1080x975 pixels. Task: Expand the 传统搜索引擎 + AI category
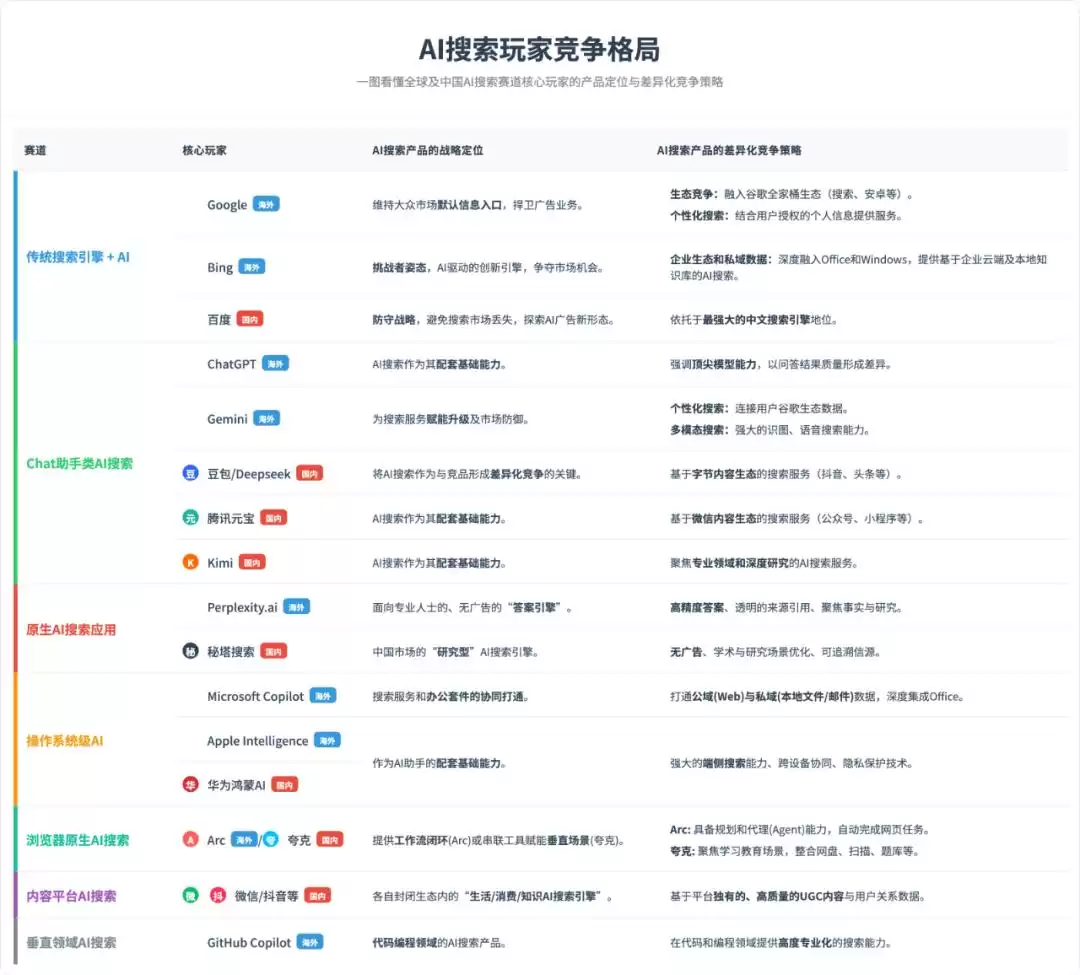click(76, 257)
